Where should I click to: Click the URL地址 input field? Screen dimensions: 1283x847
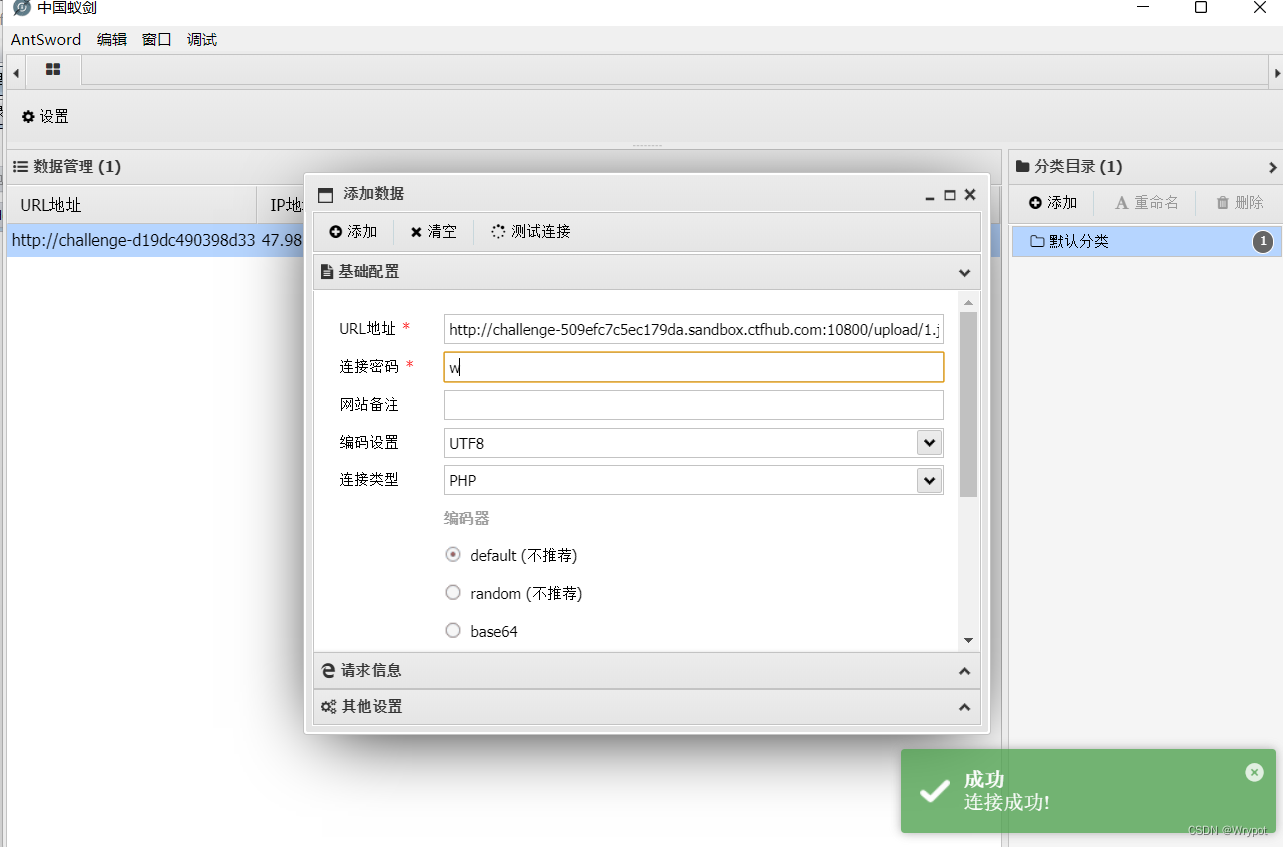click(x=693, y=329)
